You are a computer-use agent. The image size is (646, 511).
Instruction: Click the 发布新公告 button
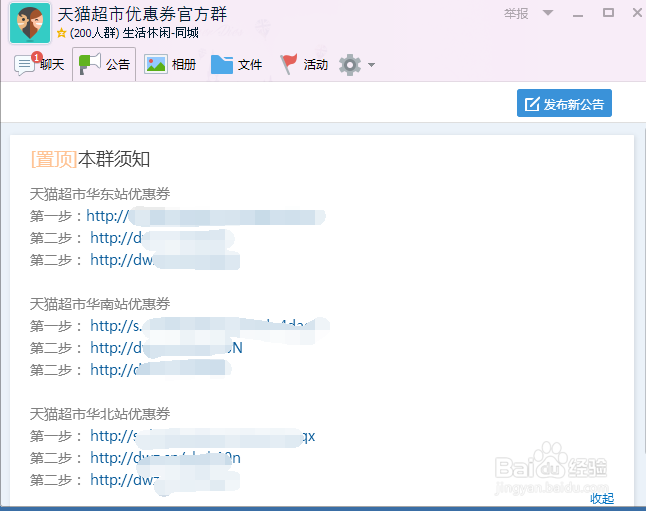[x=564, y=103]
